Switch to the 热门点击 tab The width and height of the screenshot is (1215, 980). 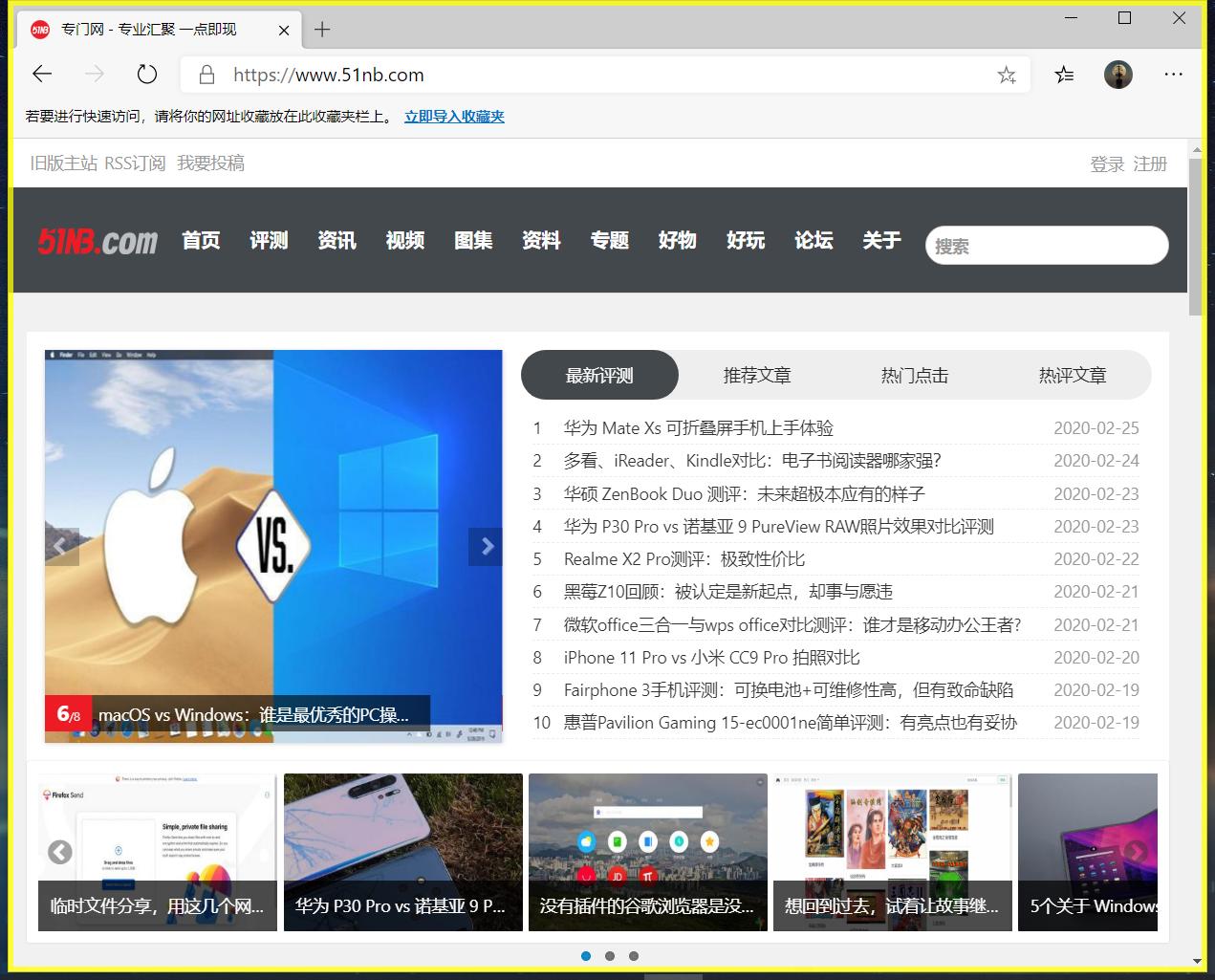[914, 375]
